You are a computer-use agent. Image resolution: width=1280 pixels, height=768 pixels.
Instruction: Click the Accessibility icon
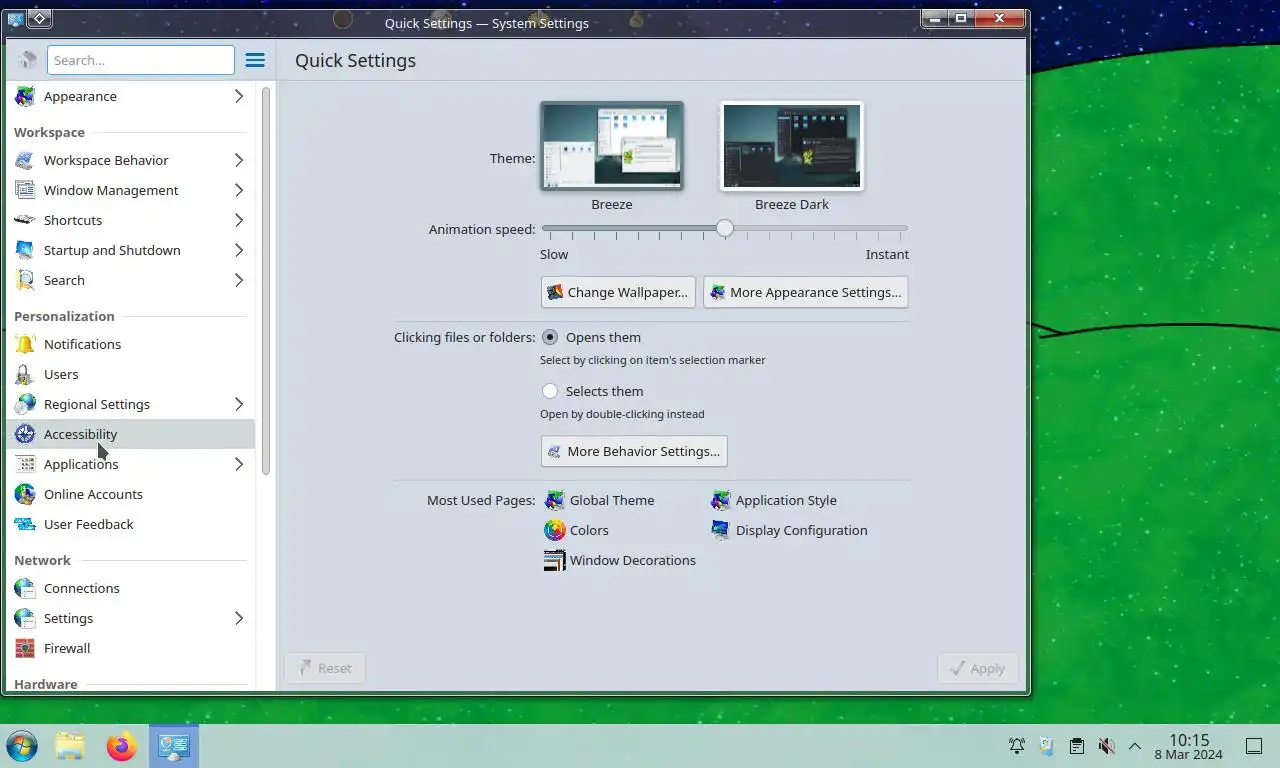click(25, 434)
